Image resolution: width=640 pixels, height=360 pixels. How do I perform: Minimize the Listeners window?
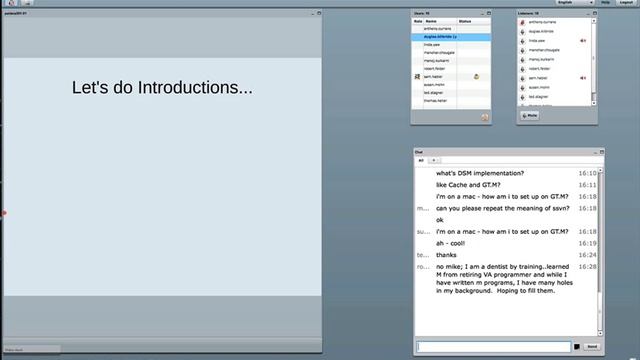tap(588, 13)
